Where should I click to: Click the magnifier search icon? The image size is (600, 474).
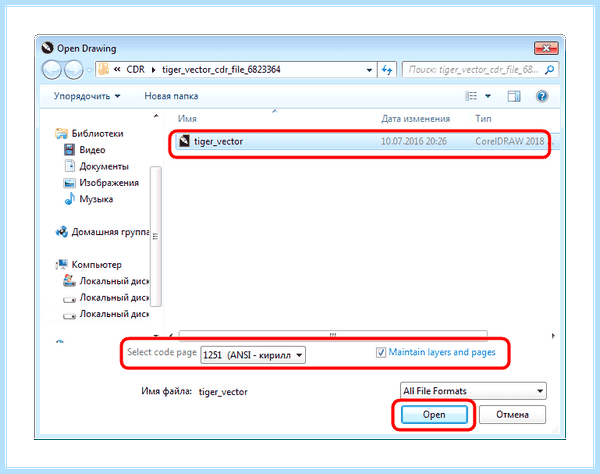[x=549, y=70]
